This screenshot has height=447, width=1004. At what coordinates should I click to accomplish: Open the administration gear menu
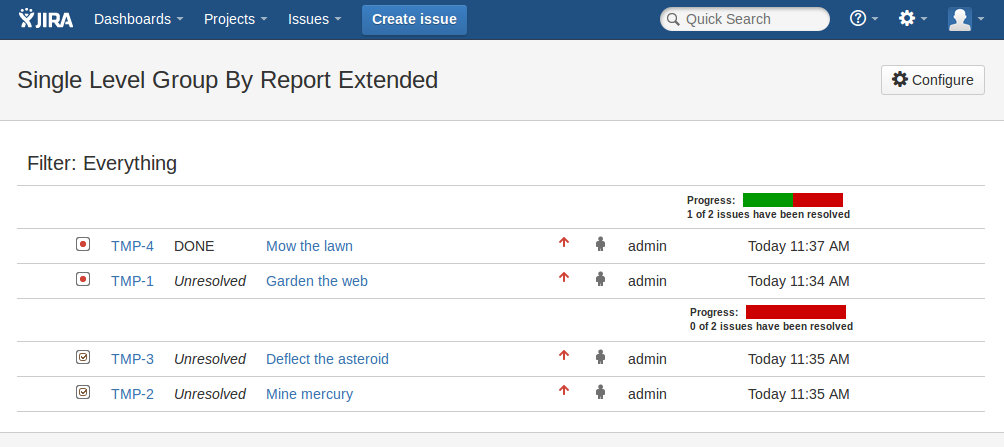point(913,19)
